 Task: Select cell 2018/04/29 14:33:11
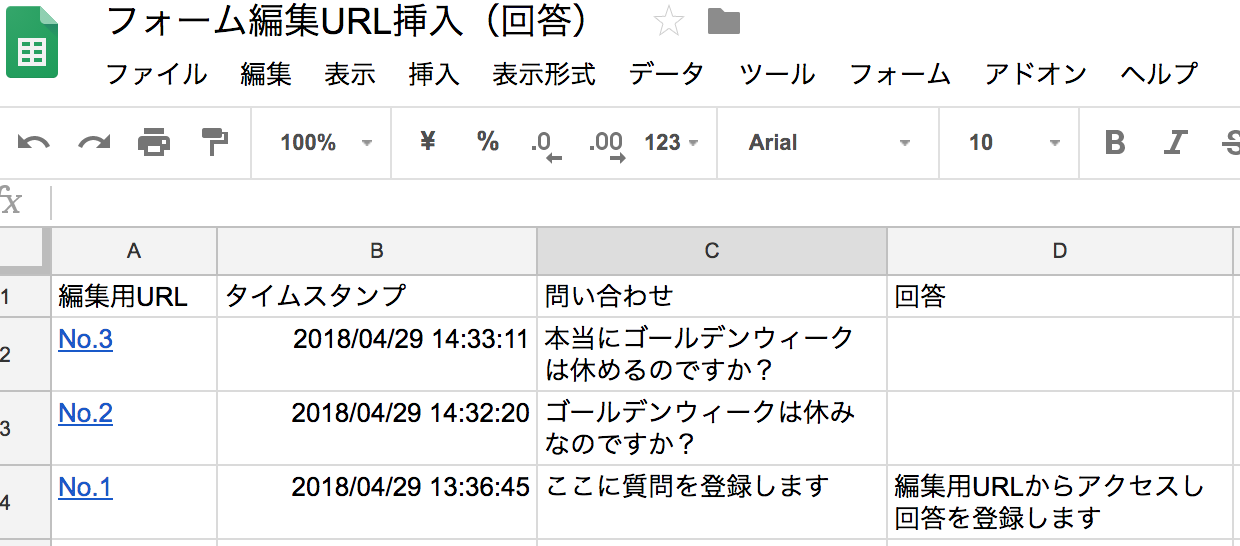pyautogui.click(x=377, y=354)
